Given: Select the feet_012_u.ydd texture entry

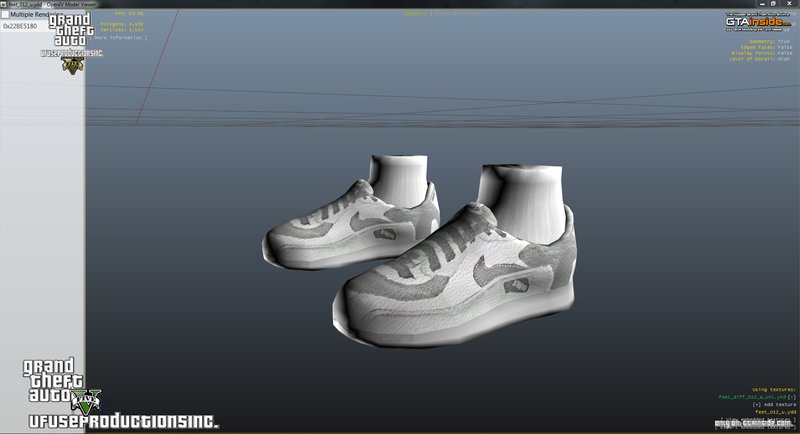Looking at the screenshot, I should pos(776,412).
